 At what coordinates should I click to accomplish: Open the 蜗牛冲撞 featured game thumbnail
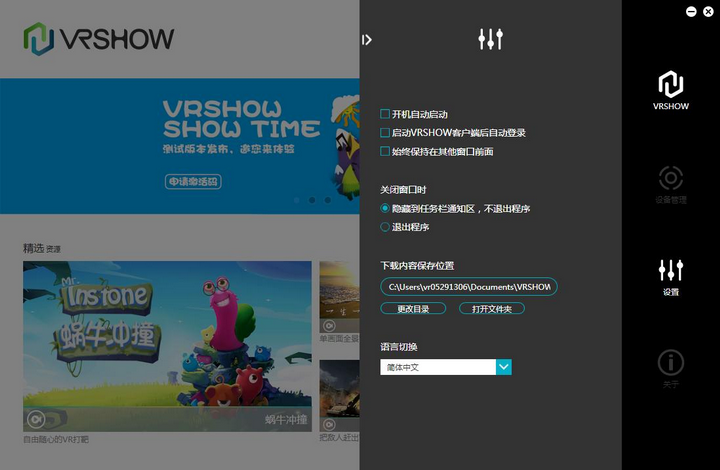pos(167,346)
